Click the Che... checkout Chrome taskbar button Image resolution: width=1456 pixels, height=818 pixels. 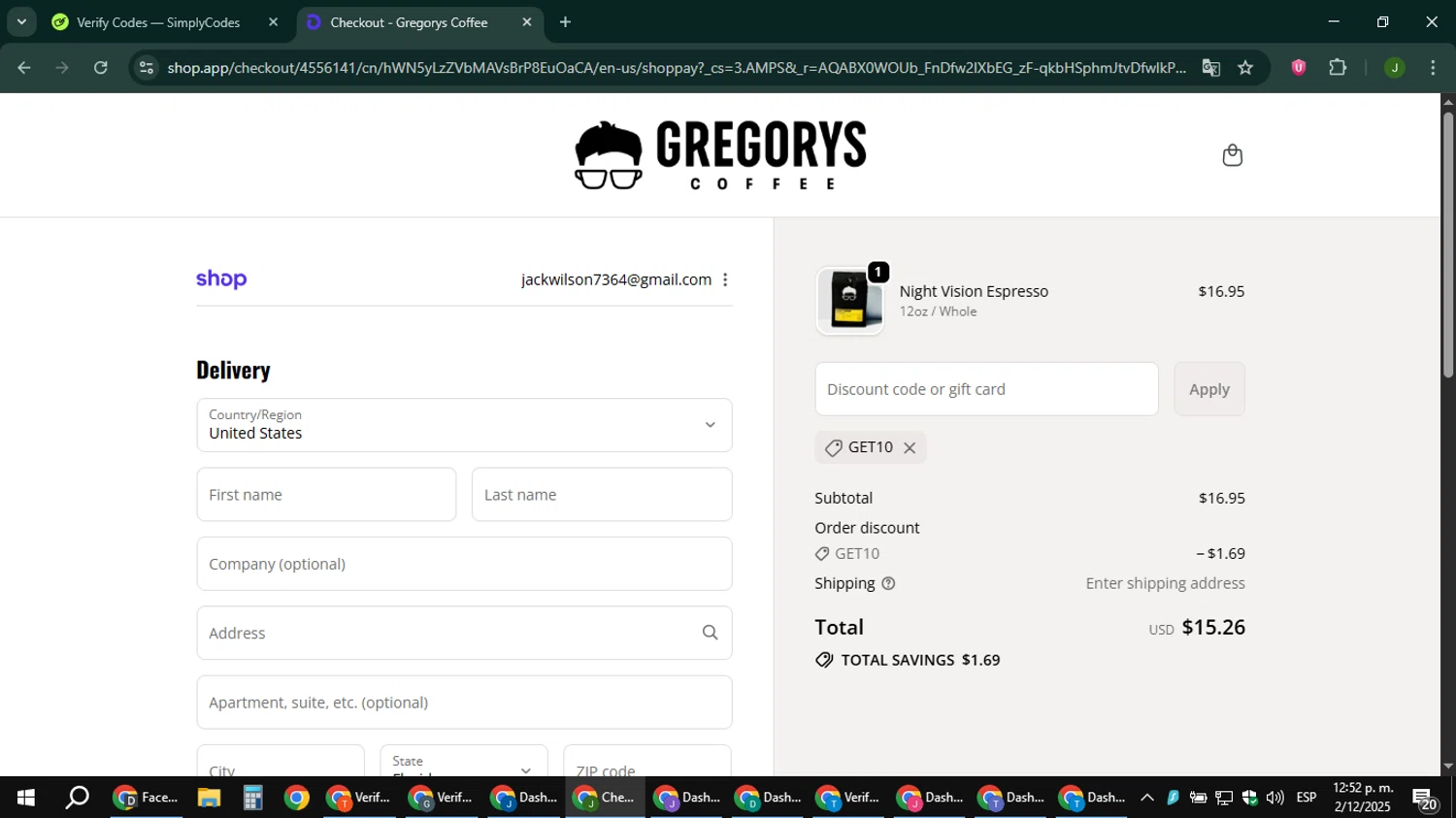tap(605, 798)
